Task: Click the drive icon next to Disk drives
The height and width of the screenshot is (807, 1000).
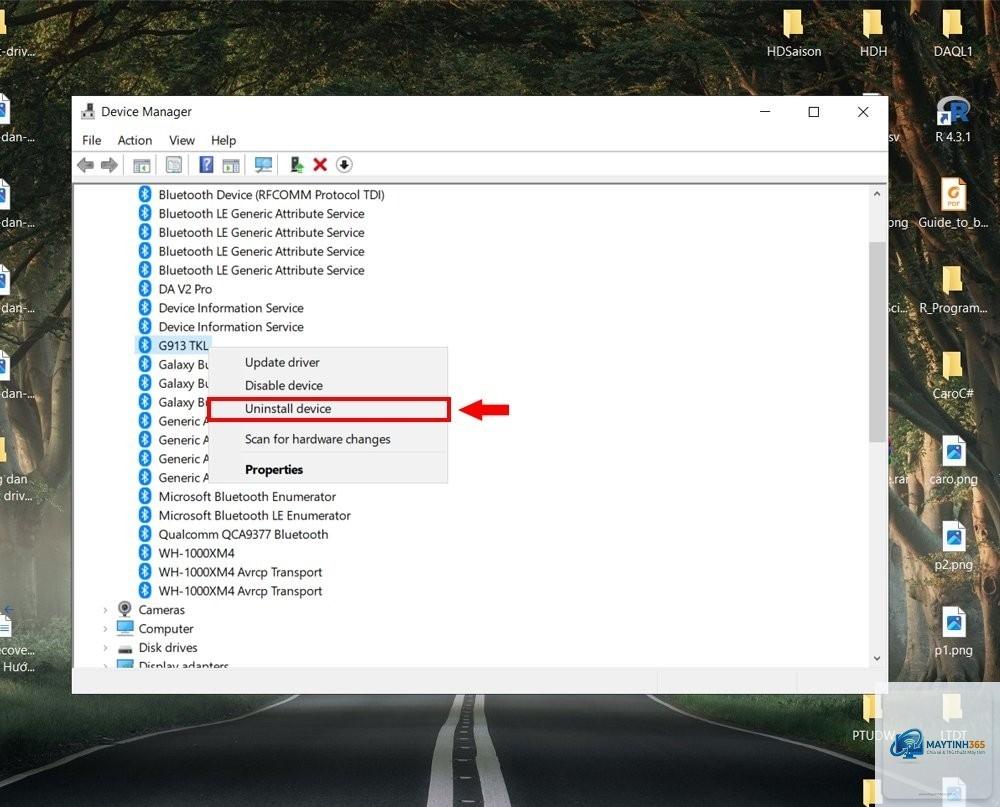Action: pyautogui.click(x=125, y=648)
